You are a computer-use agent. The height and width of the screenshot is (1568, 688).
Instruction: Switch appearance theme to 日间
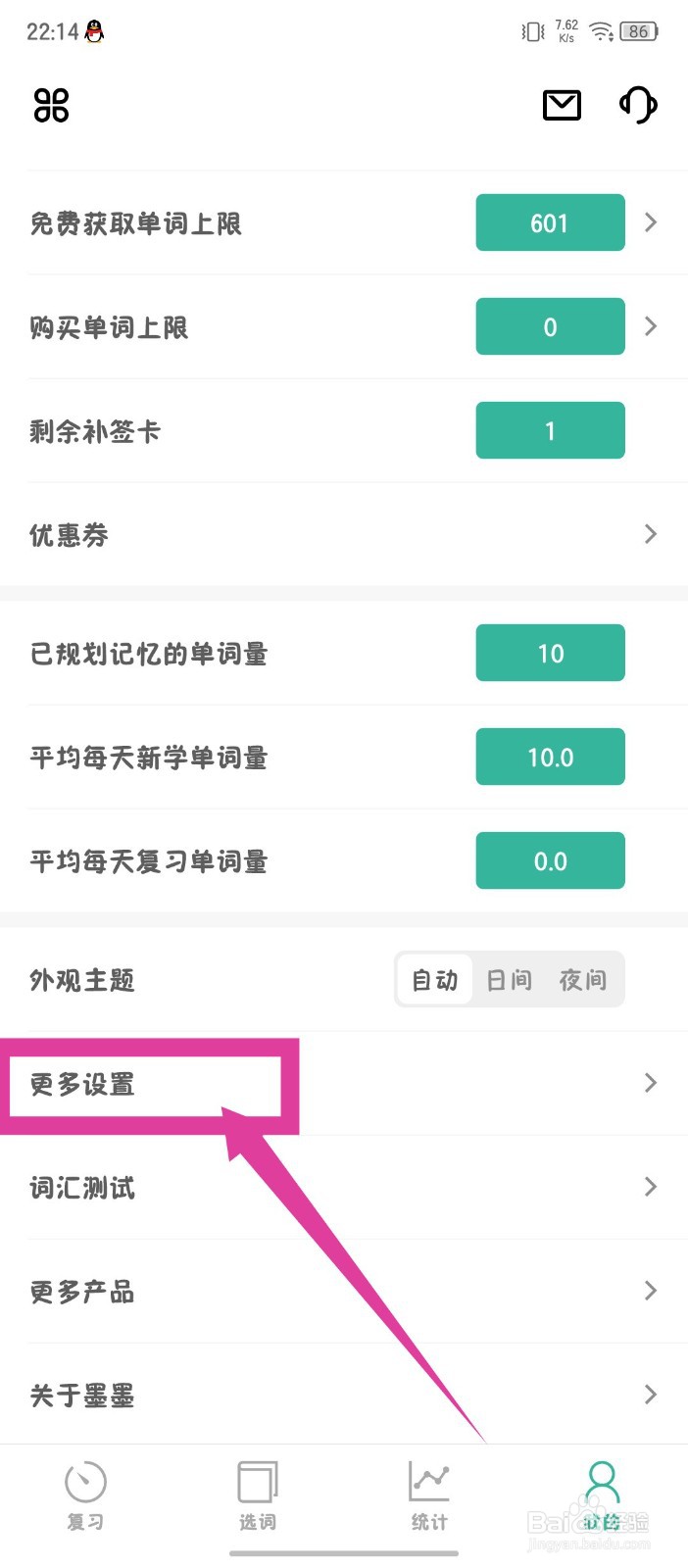509,980
